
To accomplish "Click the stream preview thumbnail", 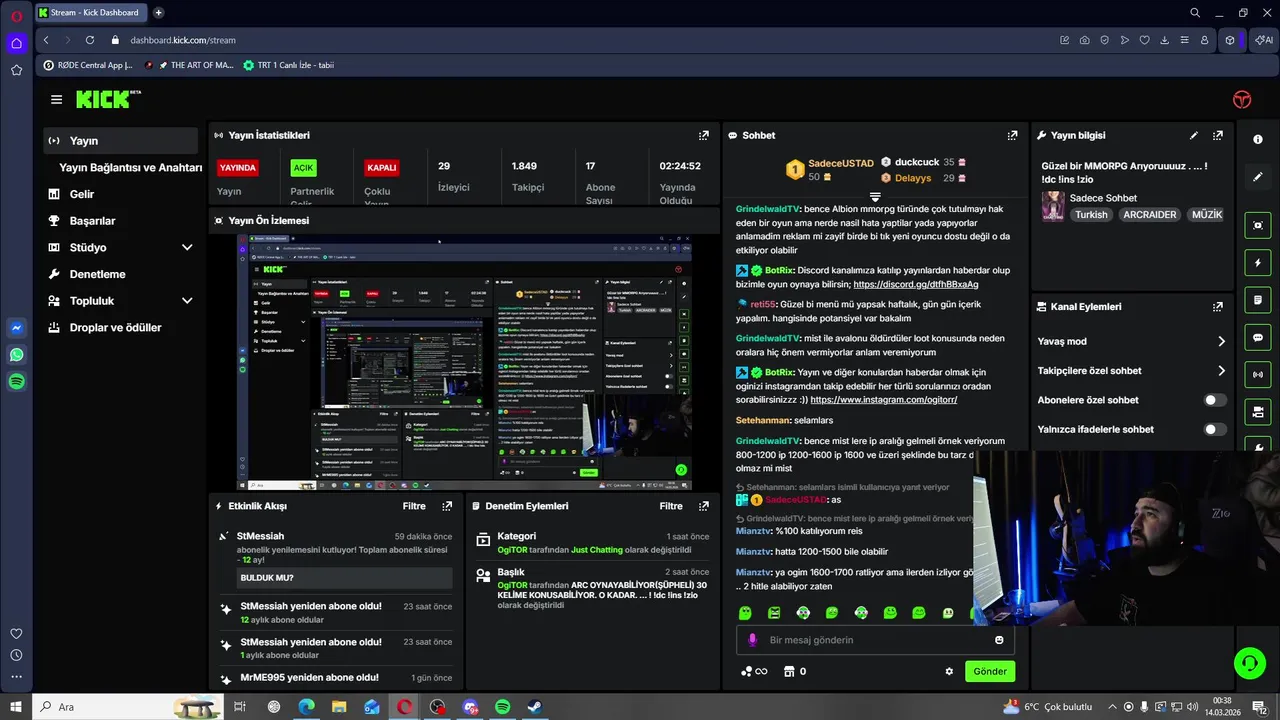I will 464,362.
